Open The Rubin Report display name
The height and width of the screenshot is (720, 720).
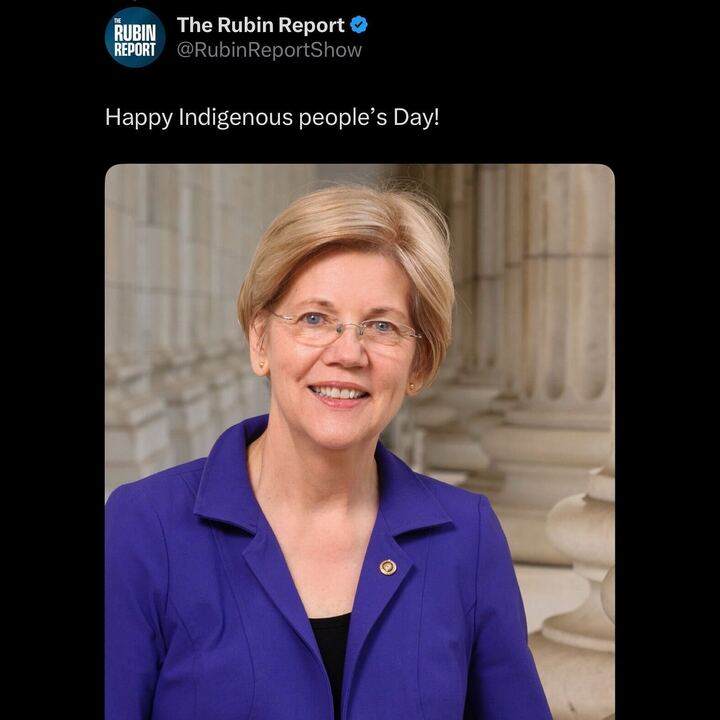(x=260, y=25)
